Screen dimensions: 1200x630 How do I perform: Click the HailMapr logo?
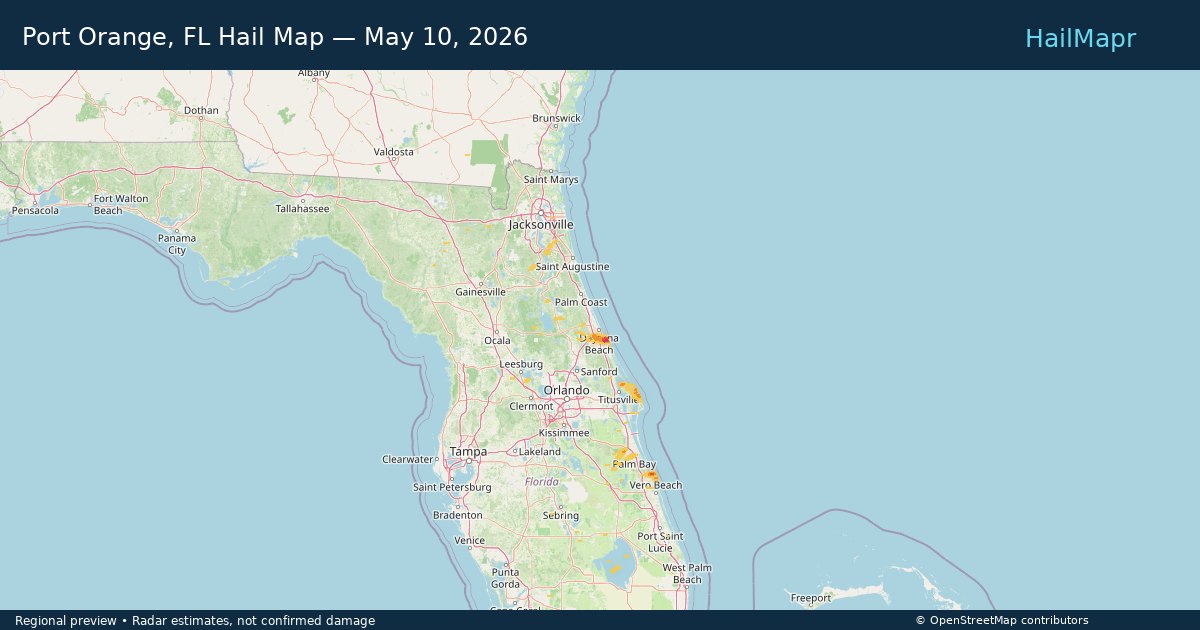[1080, 38]
